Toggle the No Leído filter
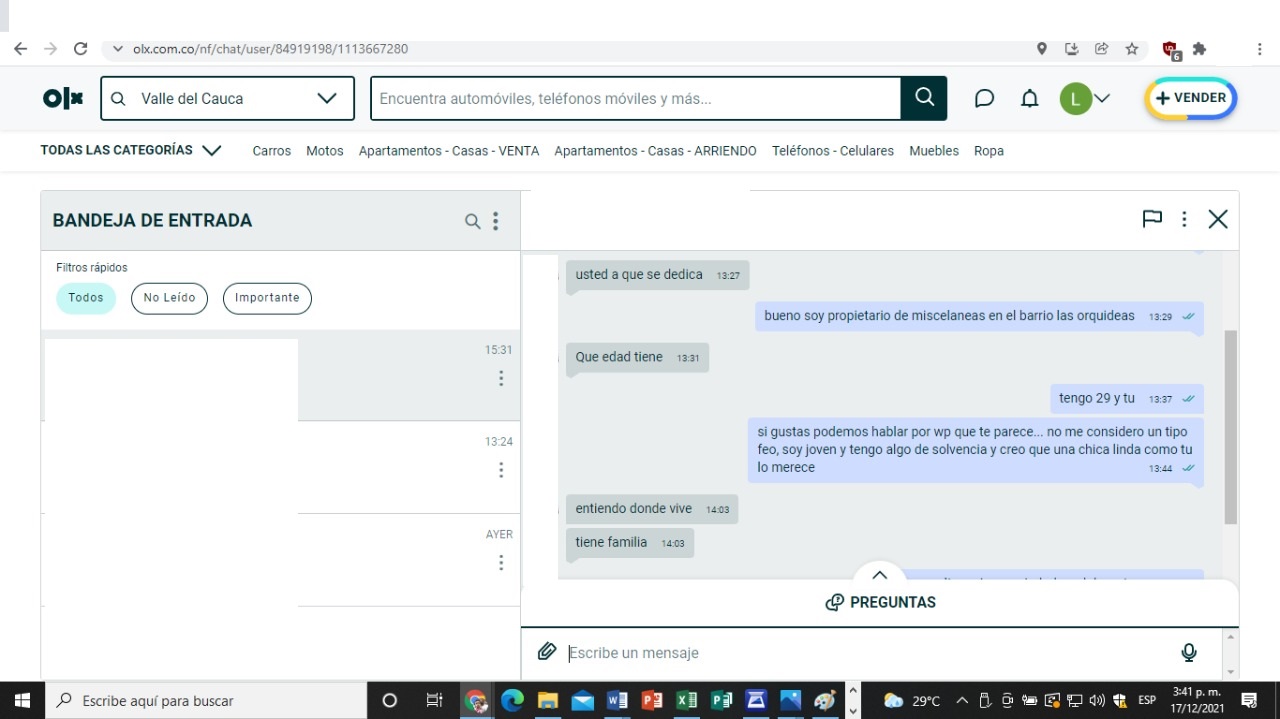1280x719 pixels. (169, 298)
